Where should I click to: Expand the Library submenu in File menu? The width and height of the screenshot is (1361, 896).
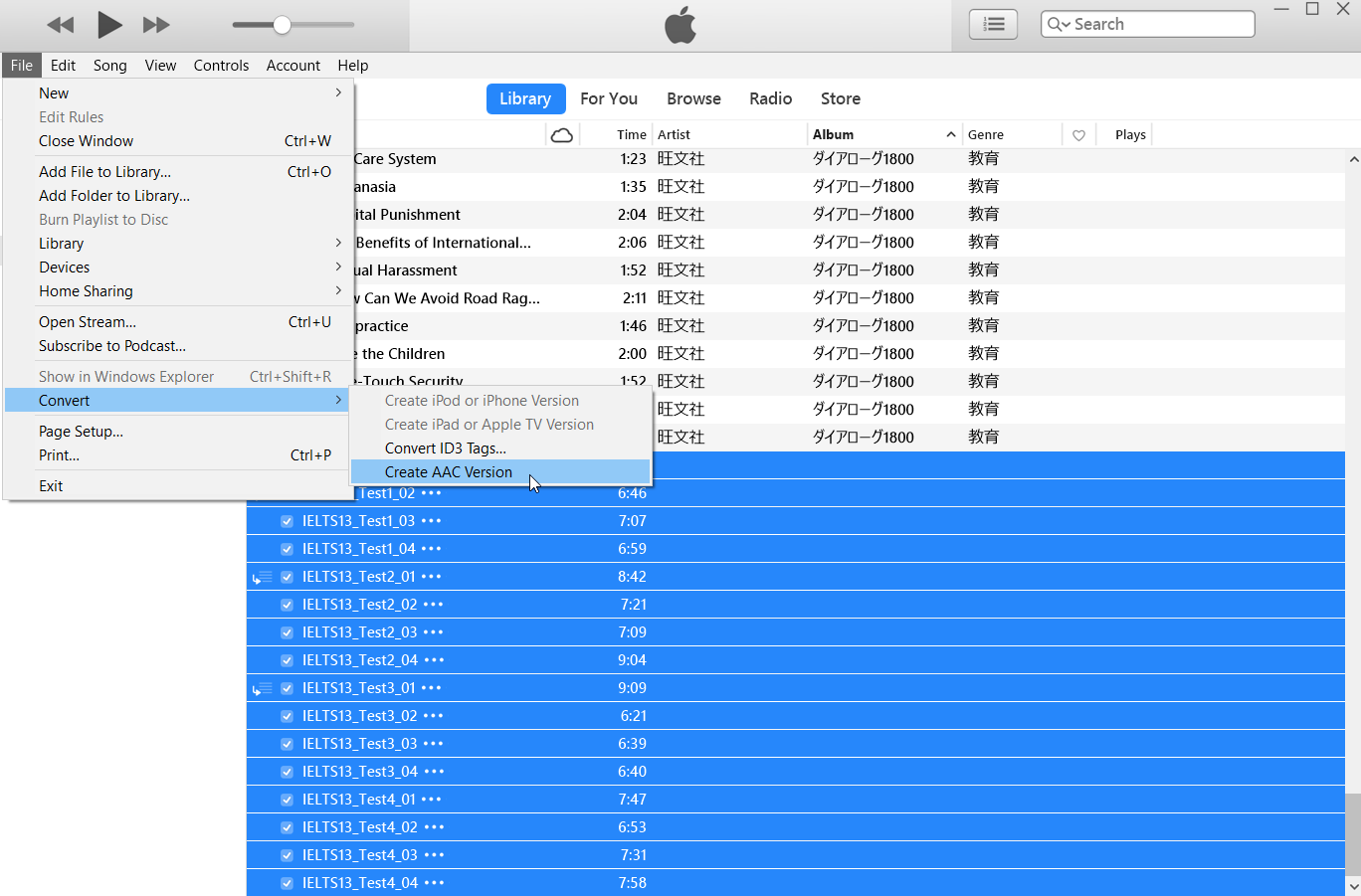177,244
